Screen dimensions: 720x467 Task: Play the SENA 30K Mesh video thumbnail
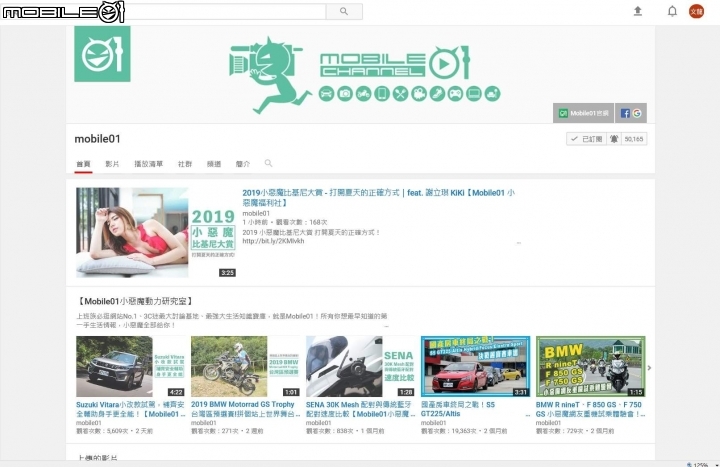[360, 366]
